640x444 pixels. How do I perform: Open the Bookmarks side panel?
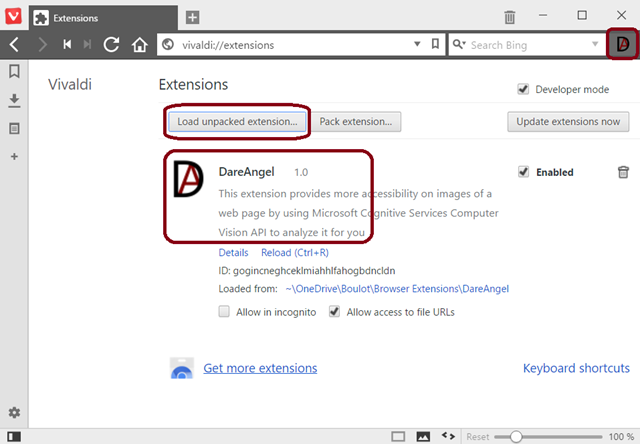pos(14,71)
